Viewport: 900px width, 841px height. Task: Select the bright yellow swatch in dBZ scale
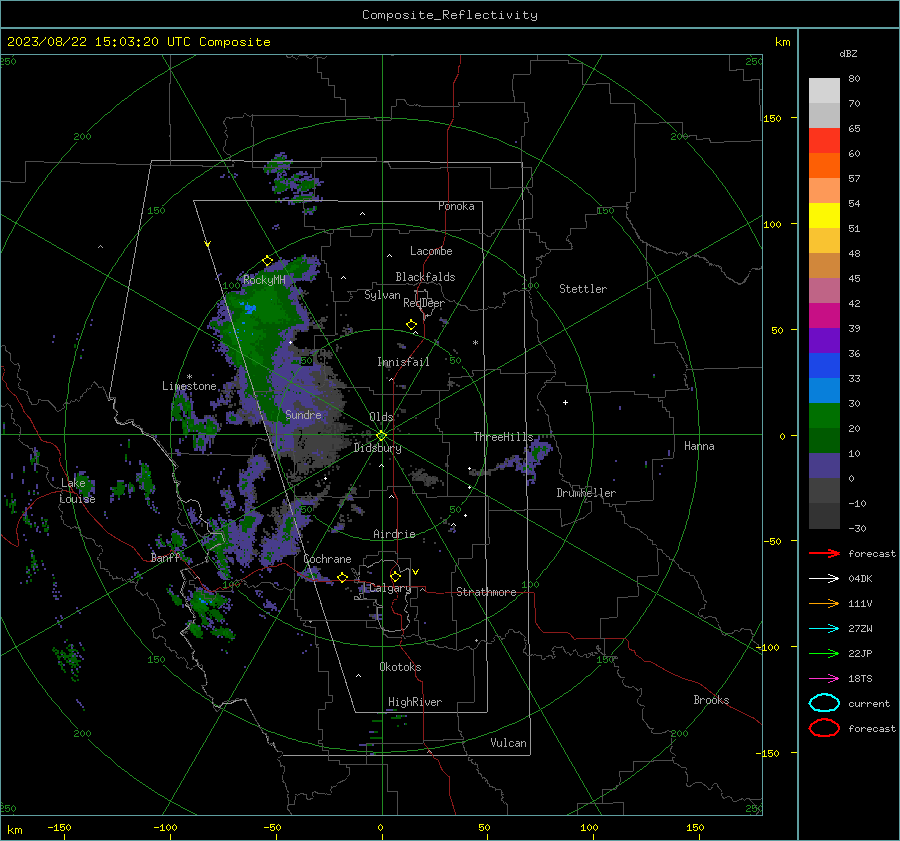coord(824,216)
